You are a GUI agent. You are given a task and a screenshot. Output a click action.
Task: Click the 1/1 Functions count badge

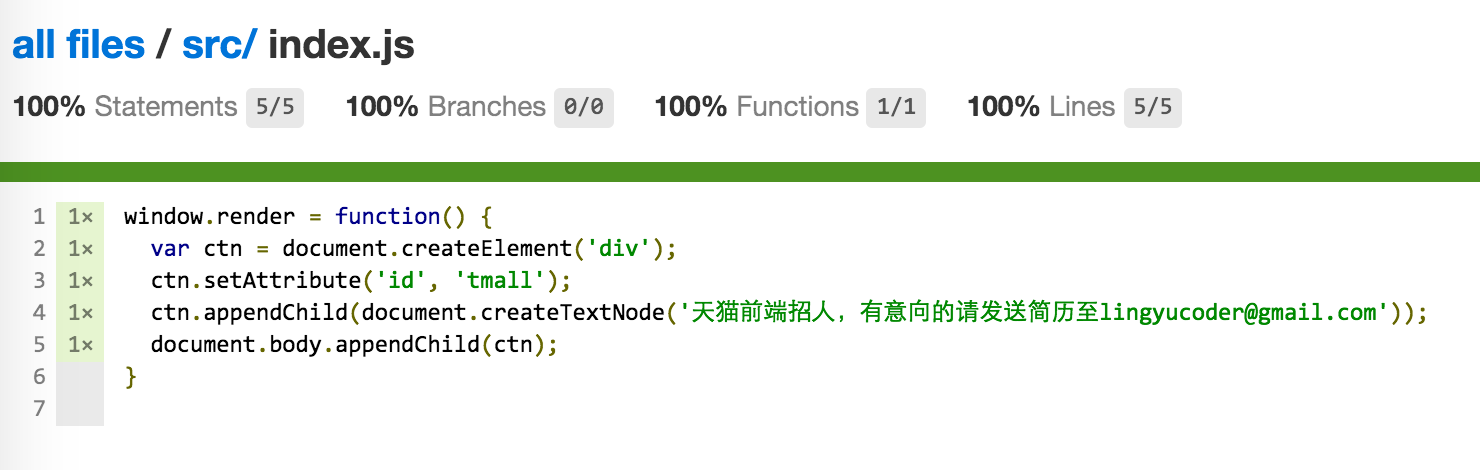pyautogui.click(x=896, y=107)
